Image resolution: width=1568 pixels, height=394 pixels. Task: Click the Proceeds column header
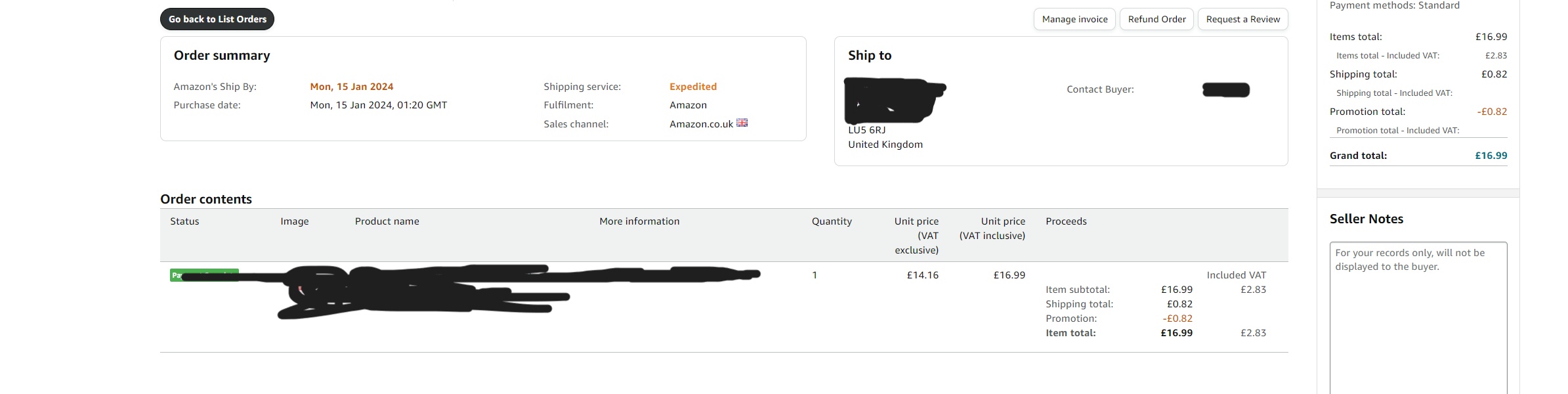(1066, 221)
